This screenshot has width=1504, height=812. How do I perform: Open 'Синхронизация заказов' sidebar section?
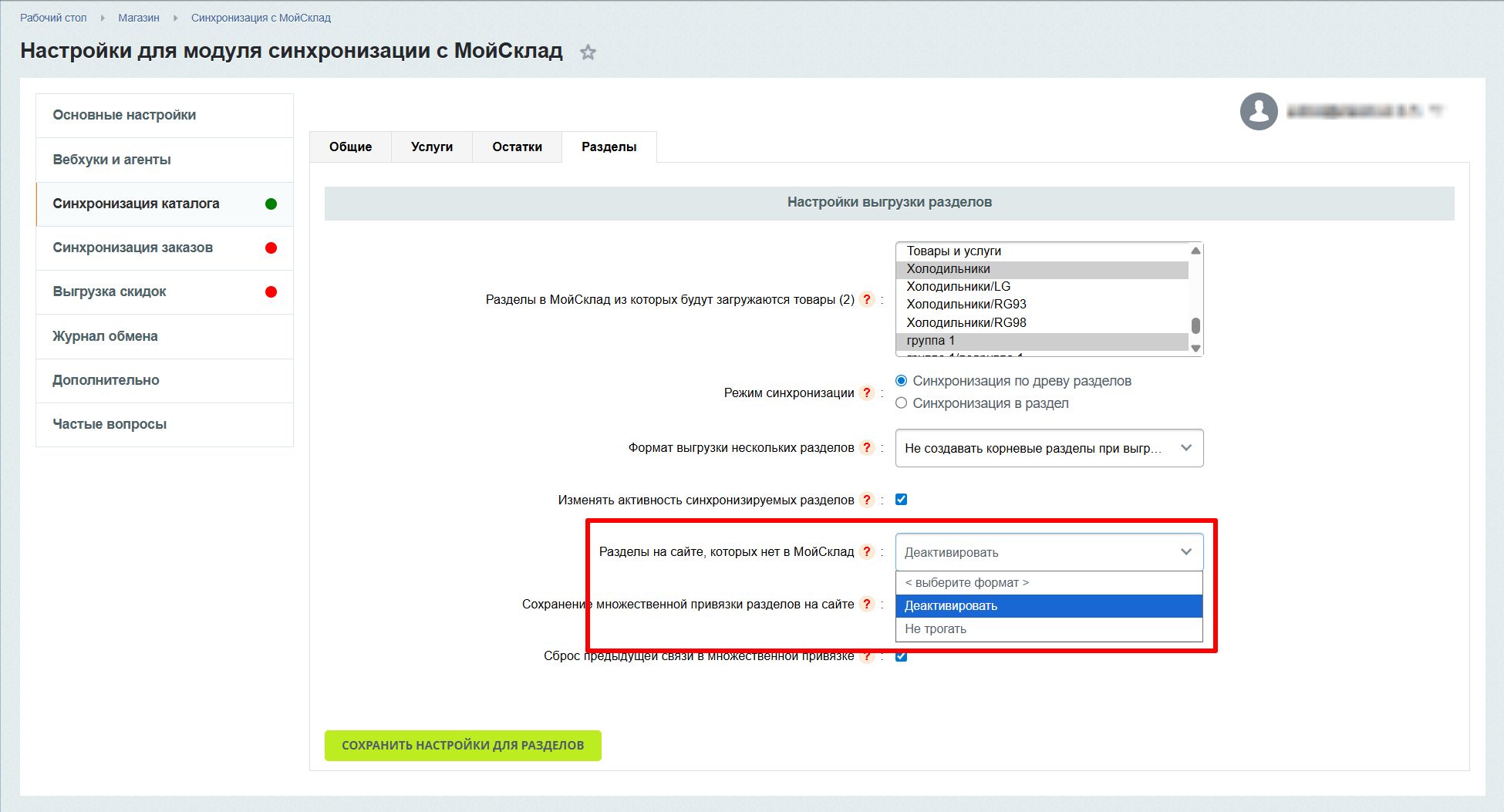(164, 248)
